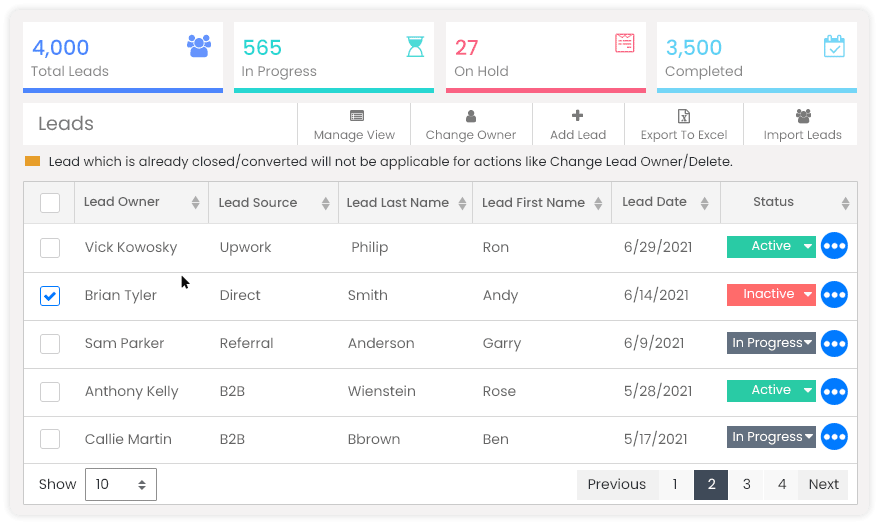
Task: Expand the Inactive status dropdown for Smith
Action: (771, 294)
